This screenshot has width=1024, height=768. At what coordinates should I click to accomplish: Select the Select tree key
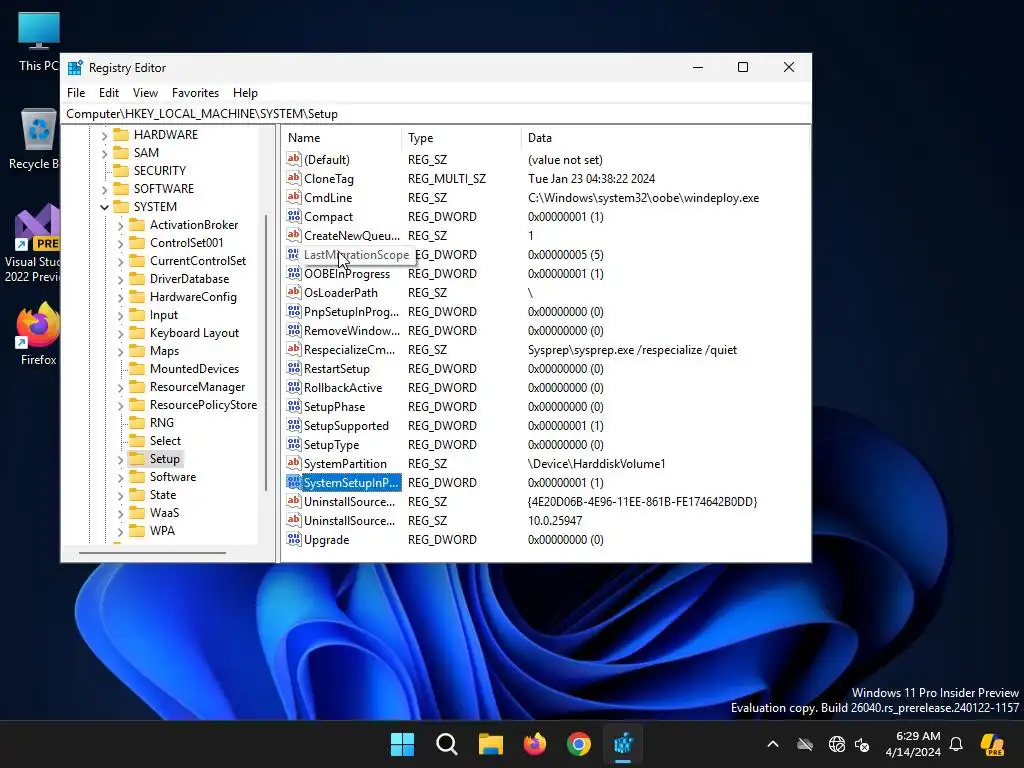point(165,441)
